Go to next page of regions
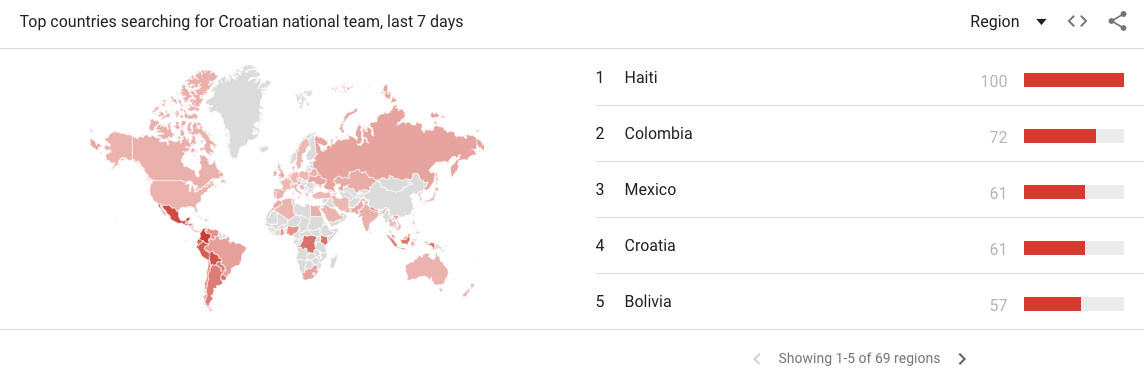This screenshot has width=1144, height=384. pyautogui.click(x=962, y=358)
